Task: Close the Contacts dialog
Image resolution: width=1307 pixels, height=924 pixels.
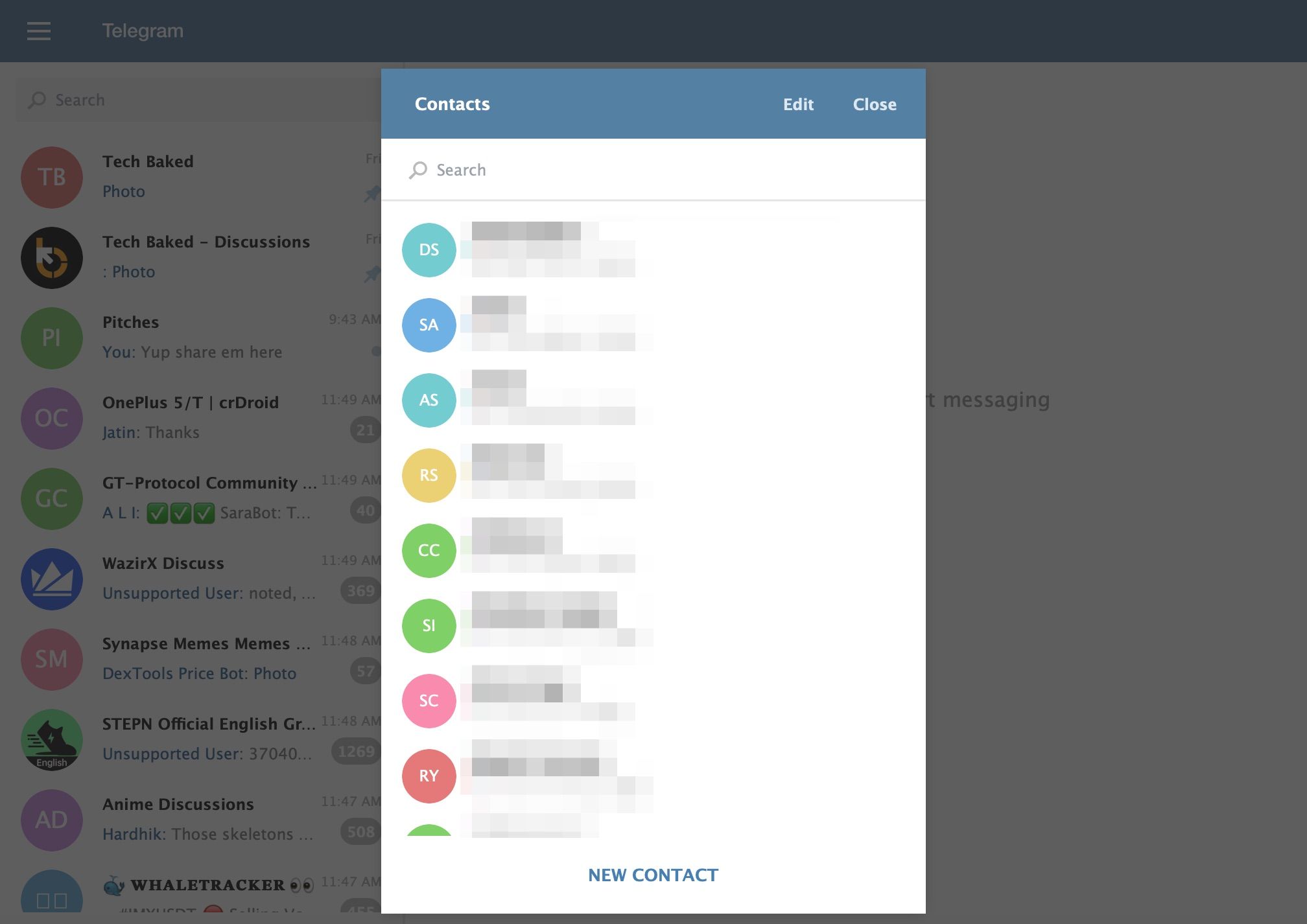Action: point(875,104)
